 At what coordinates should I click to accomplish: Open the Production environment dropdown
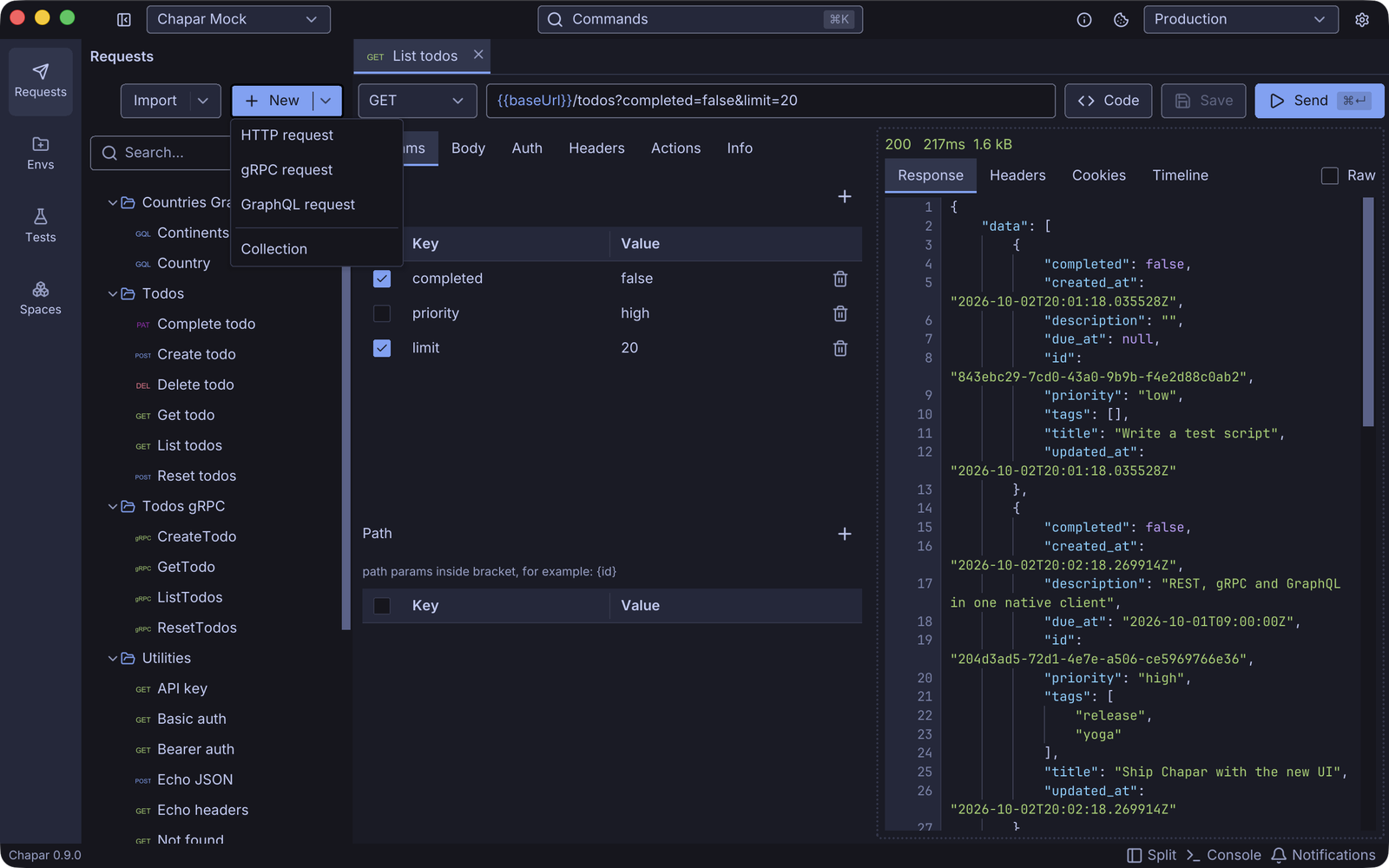1241,19
